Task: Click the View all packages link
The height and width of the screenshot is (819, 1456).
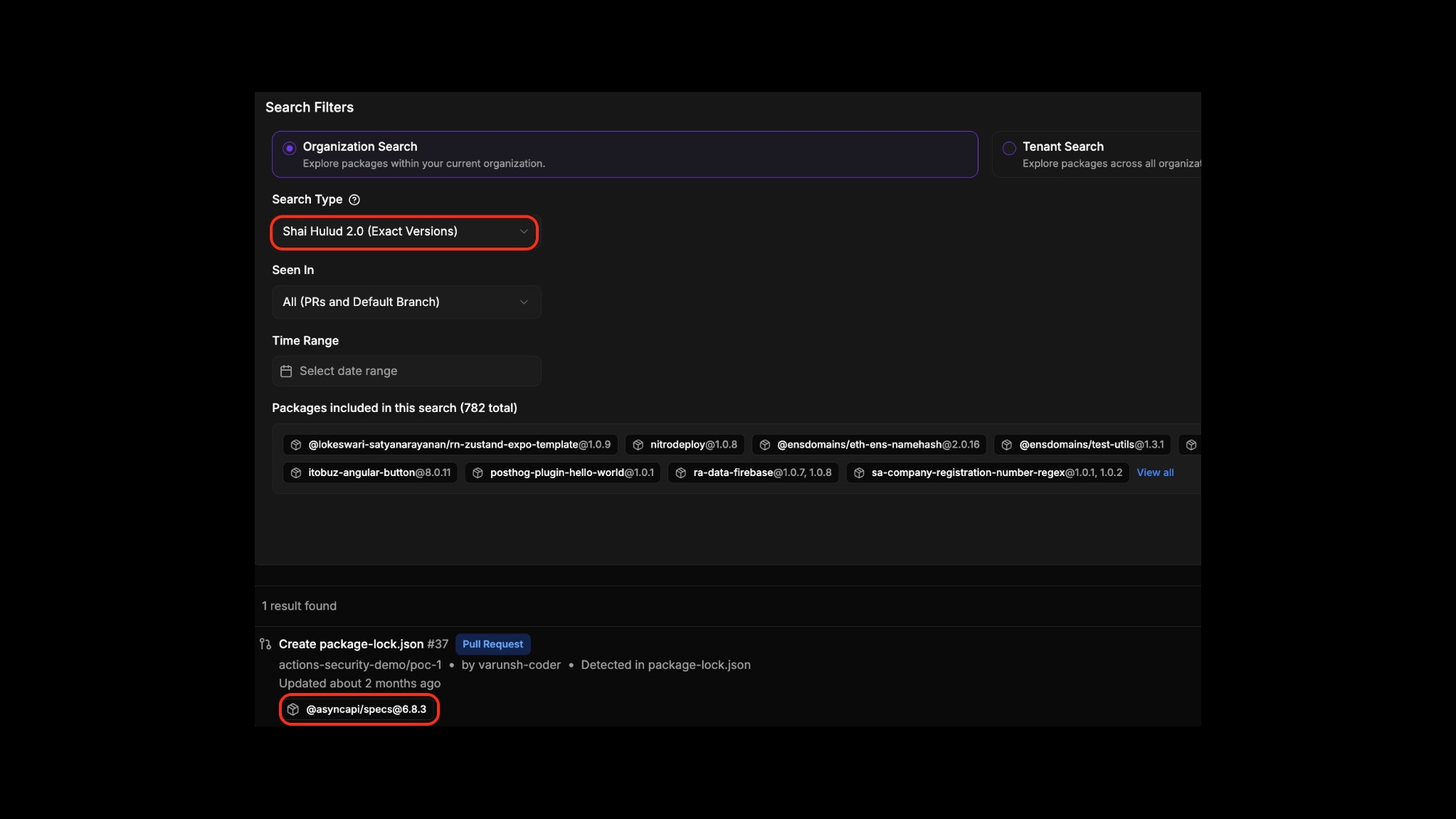Action: (x=1155, y=472)
